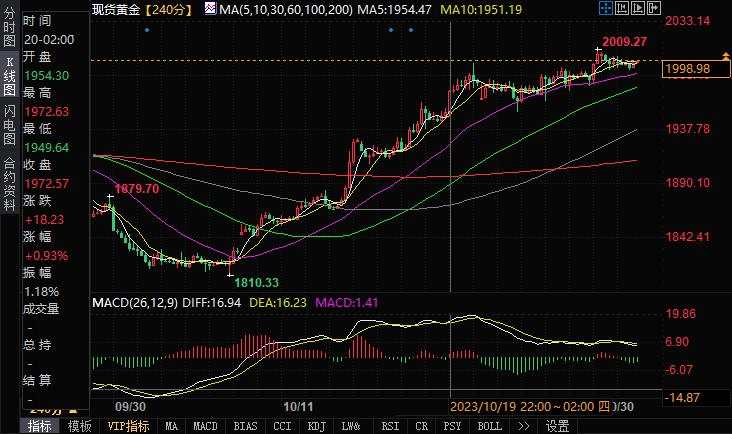Screen dimensions: 732x434
Task: Click the close price 1972.57
Action: tap(46, 183)
